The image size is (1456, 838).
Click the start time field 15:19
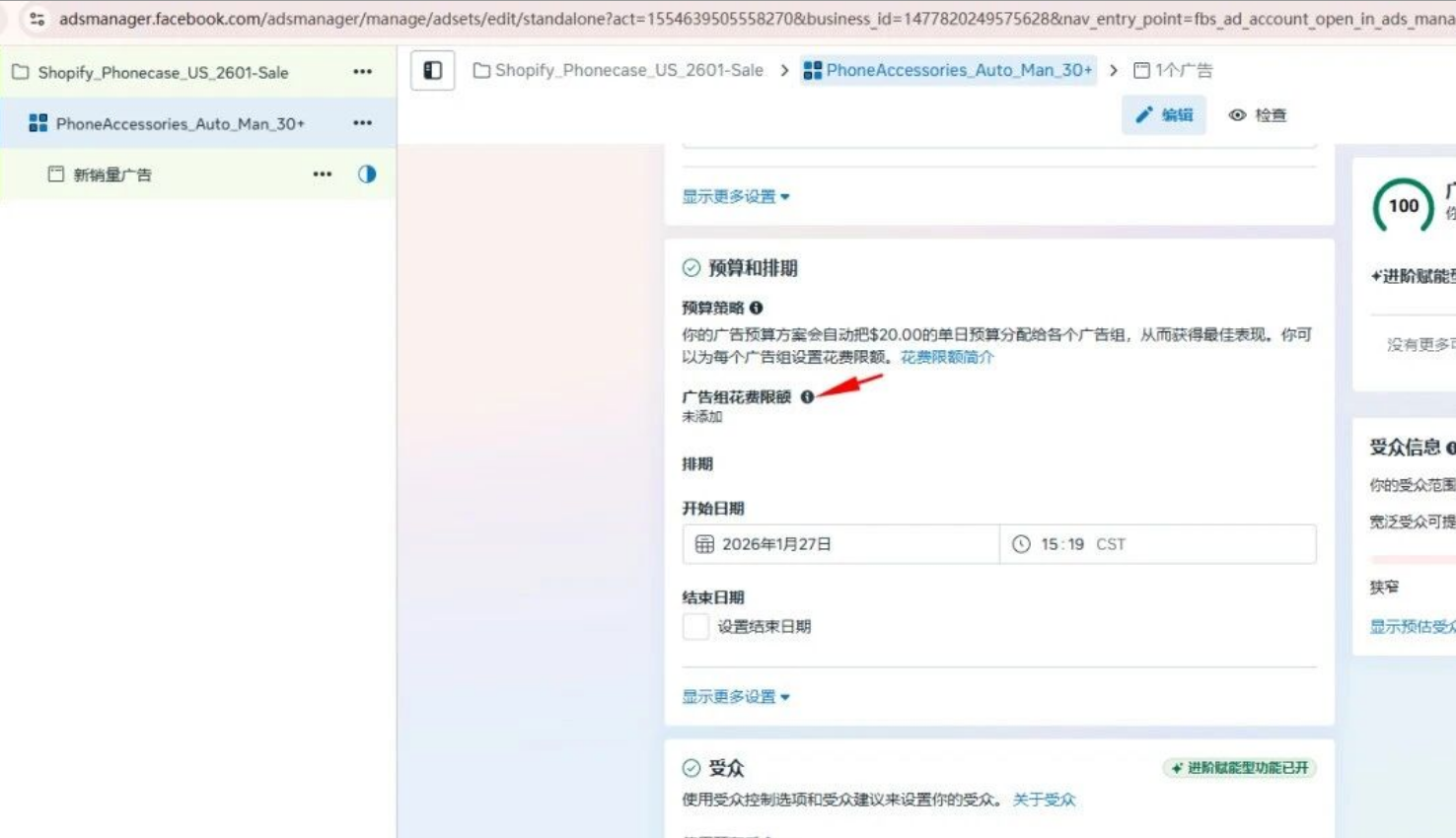tap(1158, 544)
